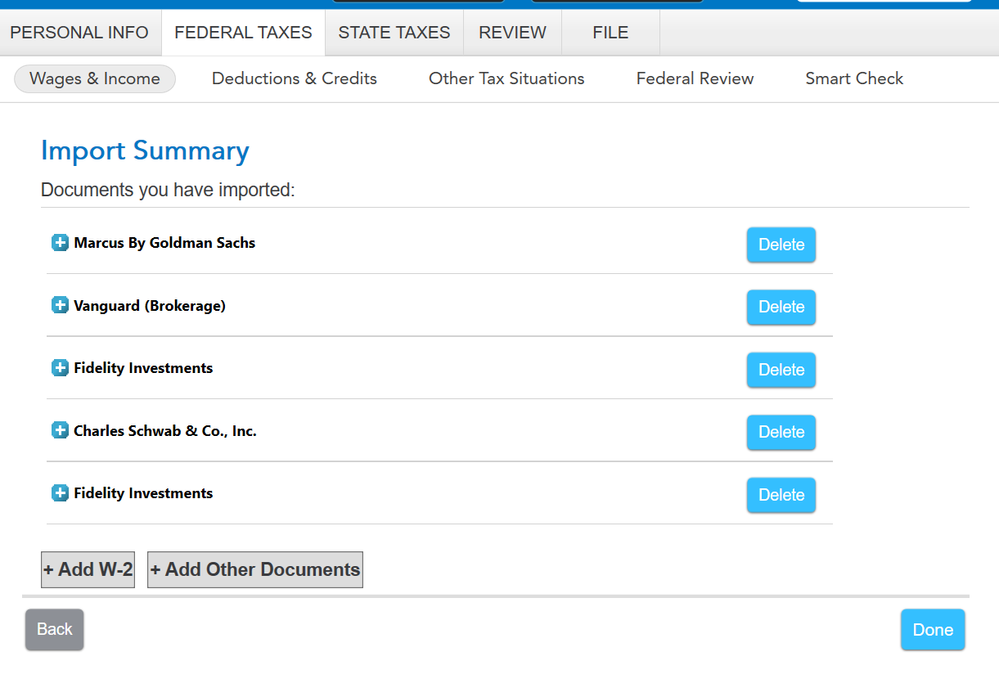The width and height of the screenshot is (999, 692).
Task: Expand the Charles Schwab & Co. plus icon
Action: point(60,430)
